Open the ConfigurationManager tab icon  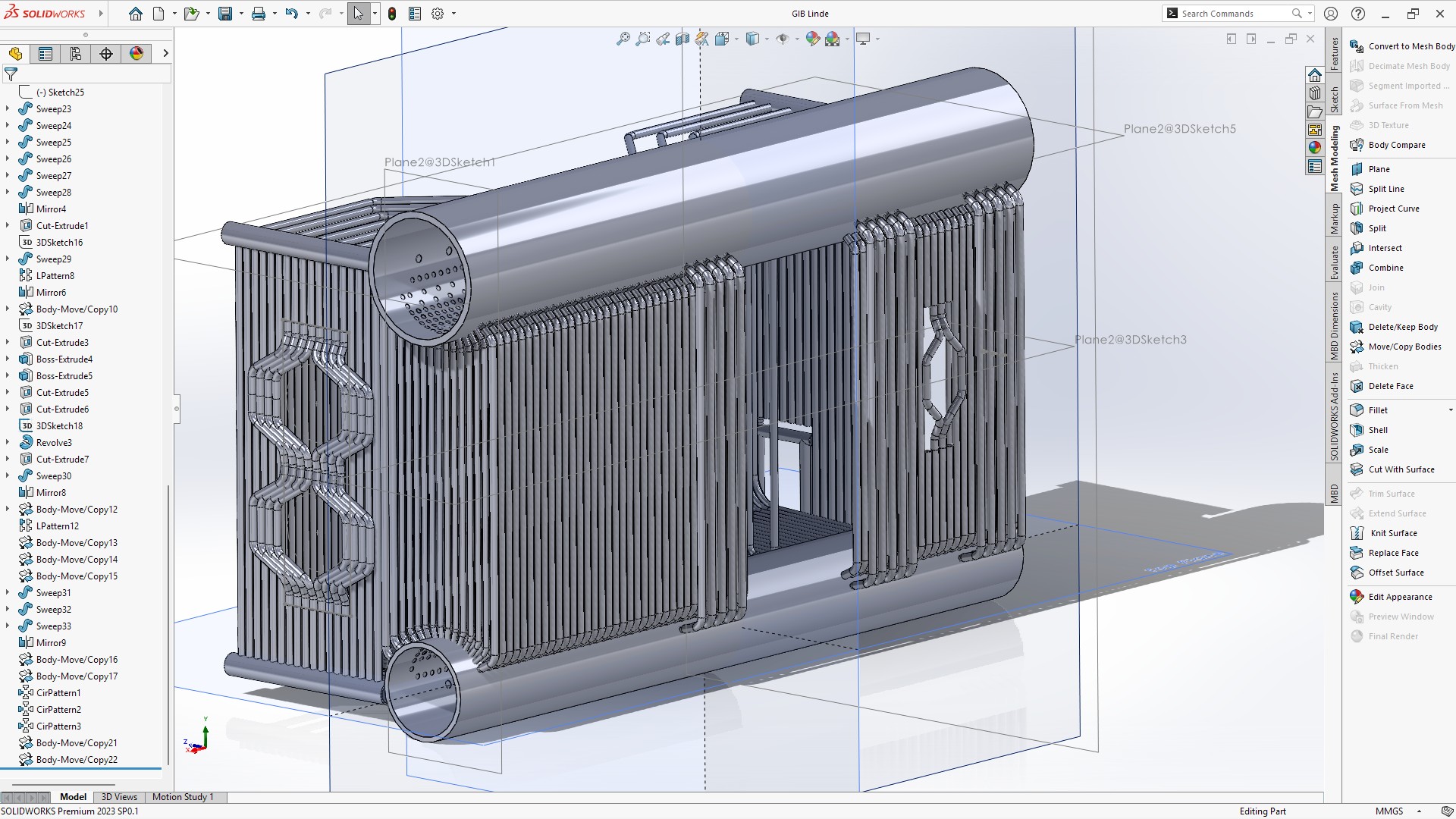(x=76, y=54)
